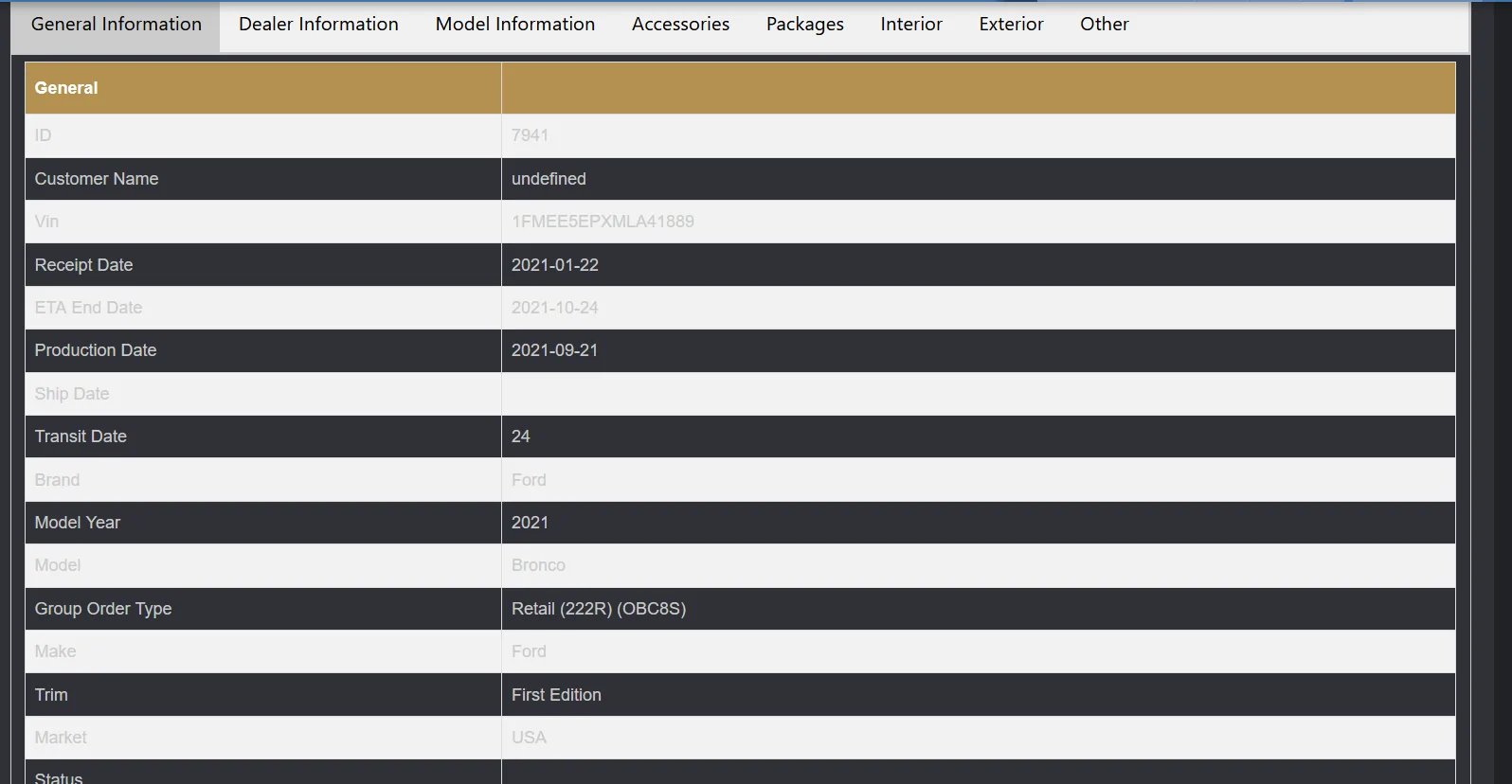This screenshot has width=1512, height=784.
Task: Select the Make value Ford
Action: pos(529,651)
